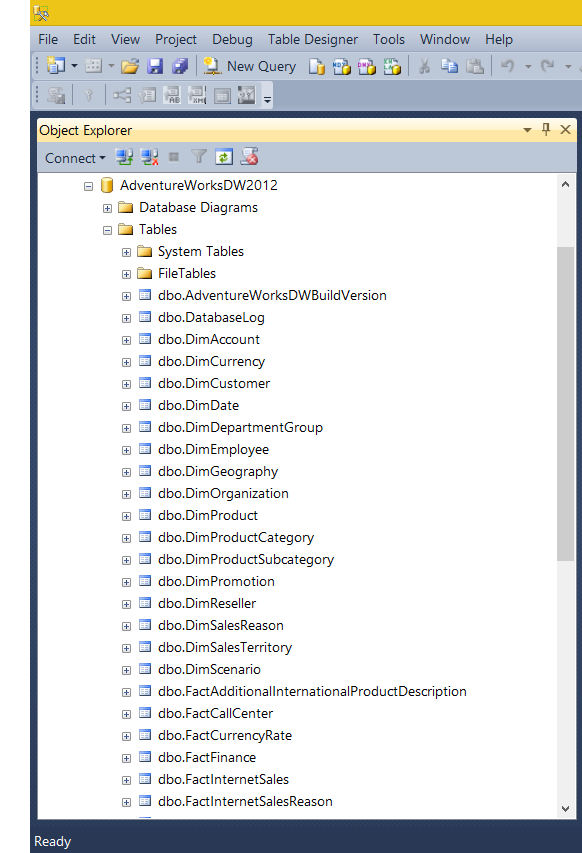Select the dbo.DimEmployee table

[213, 449]
